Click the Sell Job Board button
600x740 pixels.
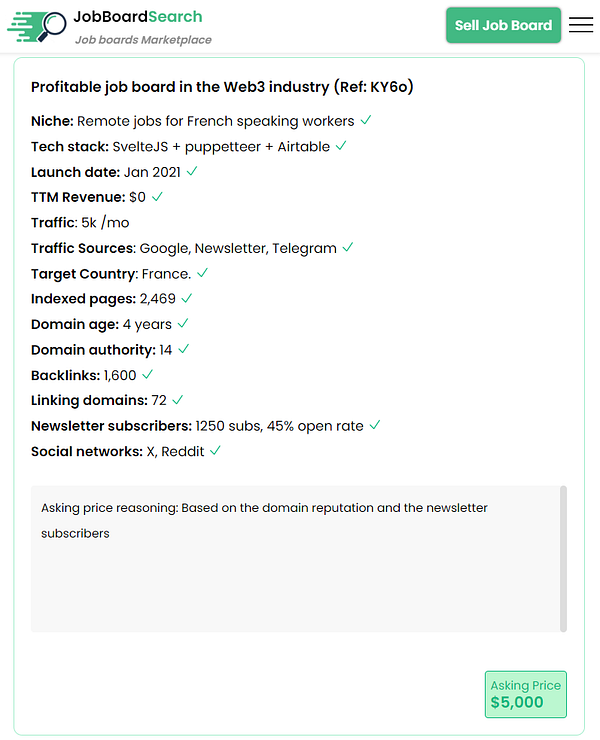pyautogui.click(x=503, y=26)
